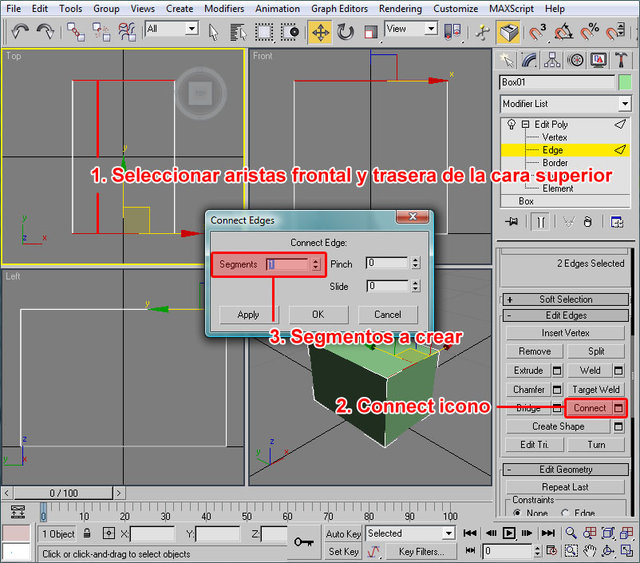Click the green object color swatch
This screenshot has height=563, width=640.
(625, 82)
